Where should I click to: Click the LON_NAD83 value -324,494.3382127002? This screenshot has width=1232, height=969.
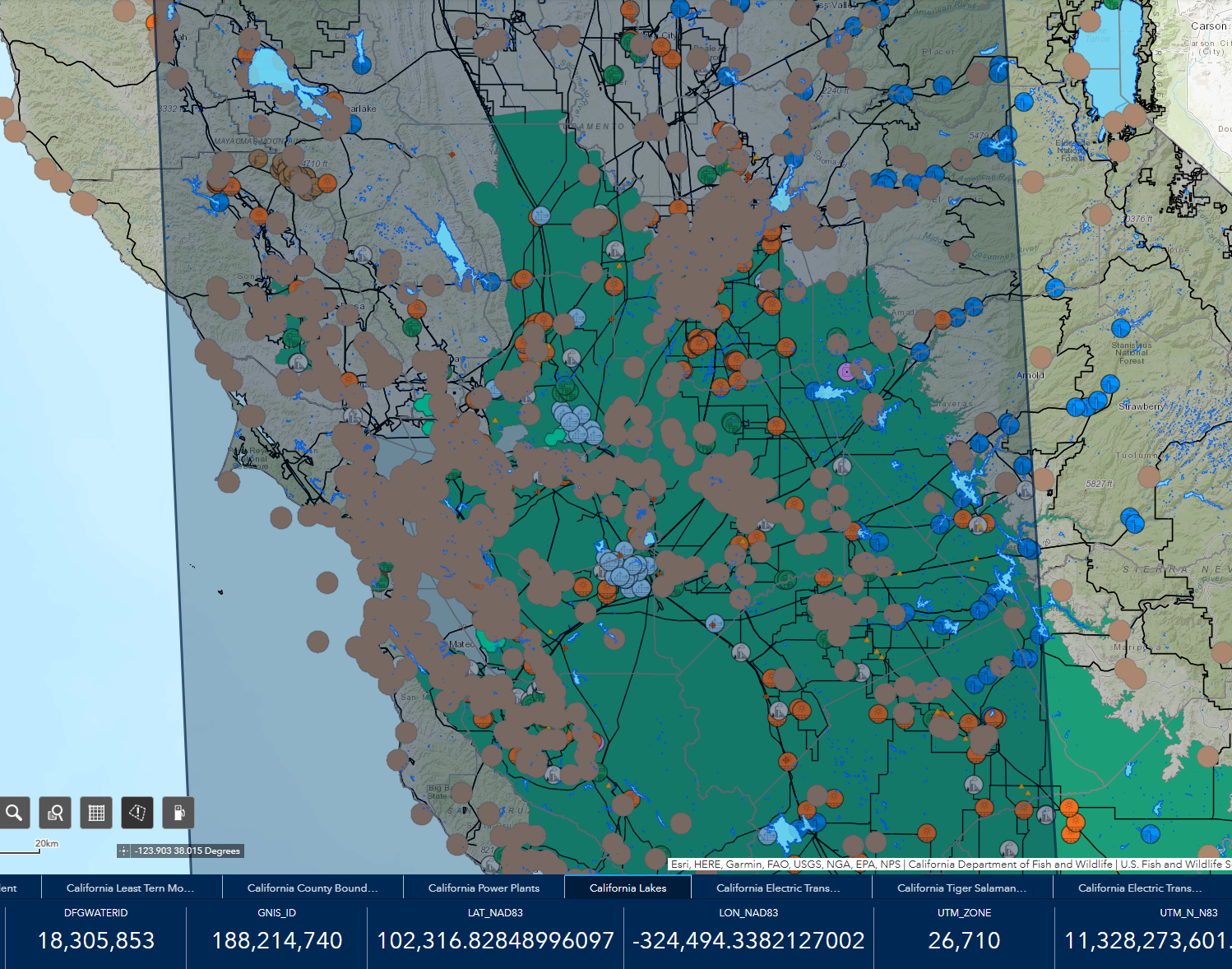[x=748, y=940]
